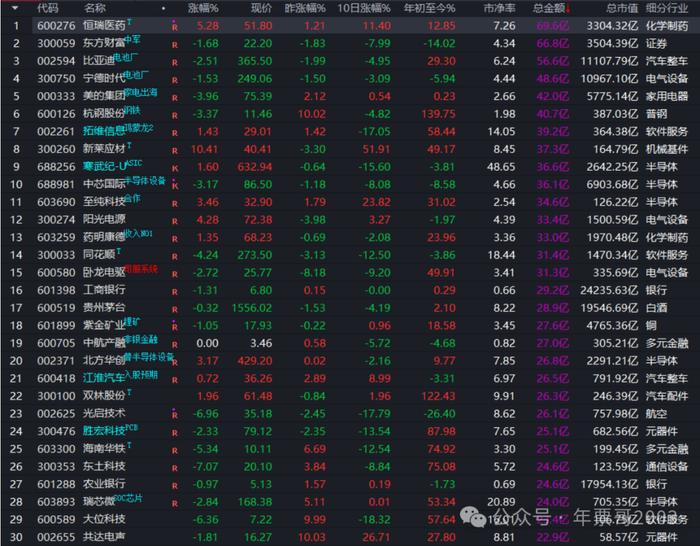Sort by the 涨幅% column header
Viewport: 700px width, 546px height.
[x=203, y=8]
